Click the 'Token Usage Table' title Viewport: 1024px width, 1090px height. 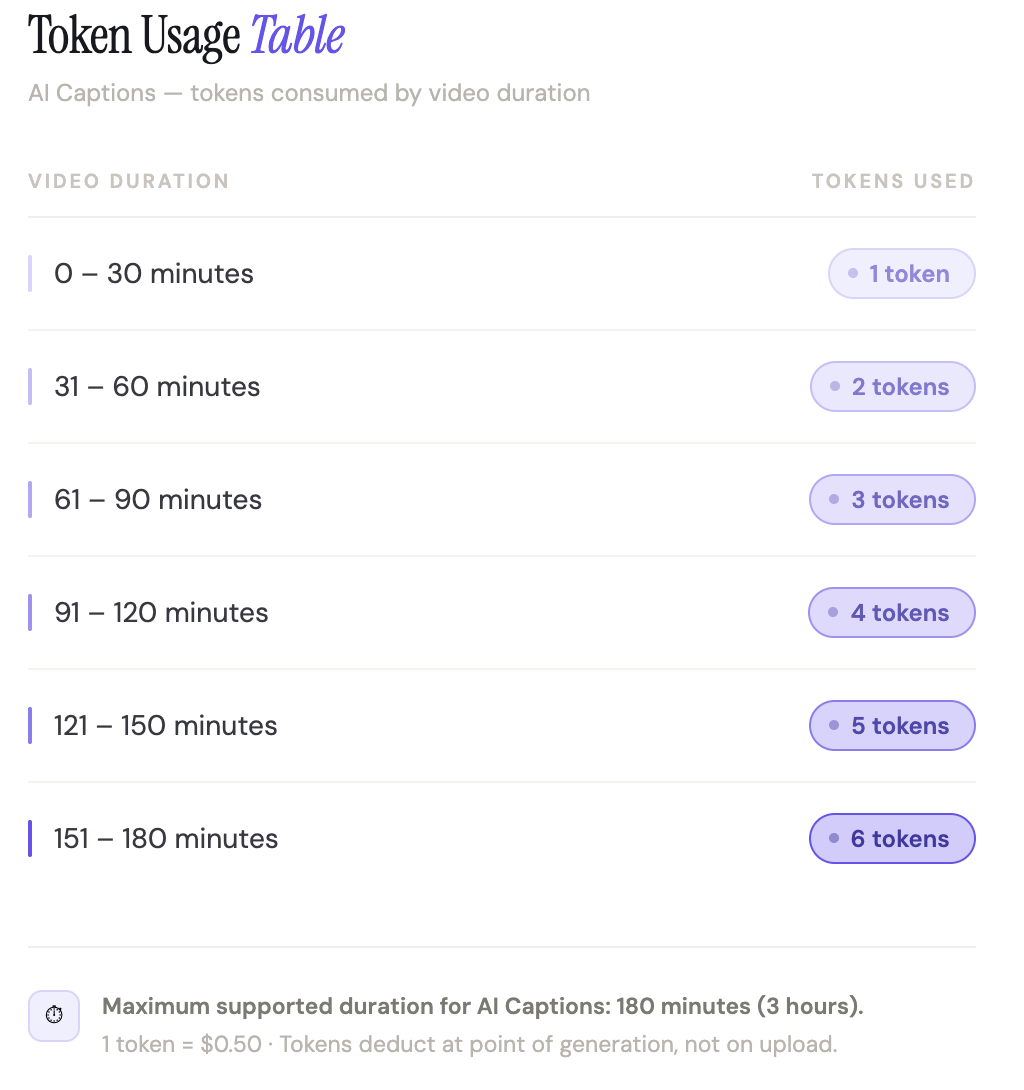coord(187,37)
